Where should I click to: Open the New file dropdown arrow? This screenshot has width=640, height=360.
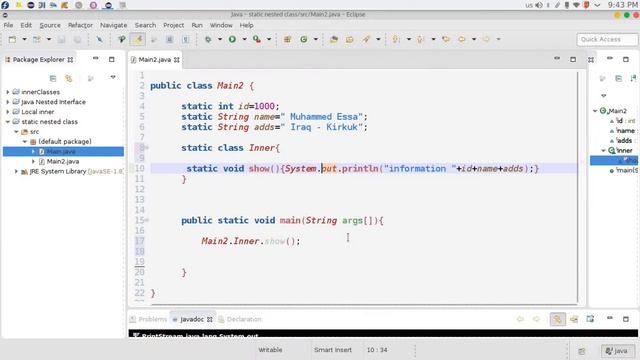(x=24, y=39)
